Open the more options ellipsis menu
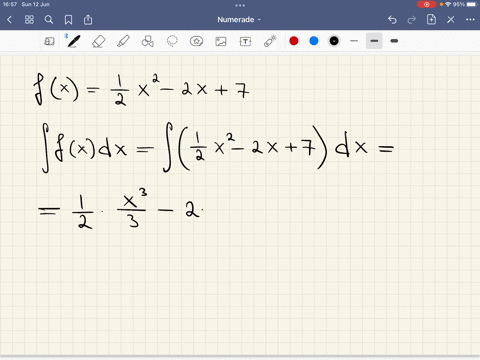The image size is (480, 360). point(470,20)
